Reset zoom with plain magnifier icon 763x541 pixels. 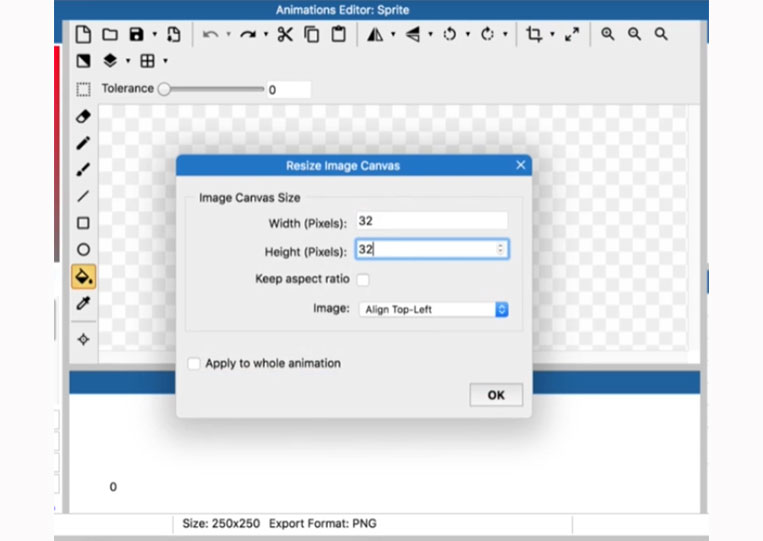tap(661, 34)
